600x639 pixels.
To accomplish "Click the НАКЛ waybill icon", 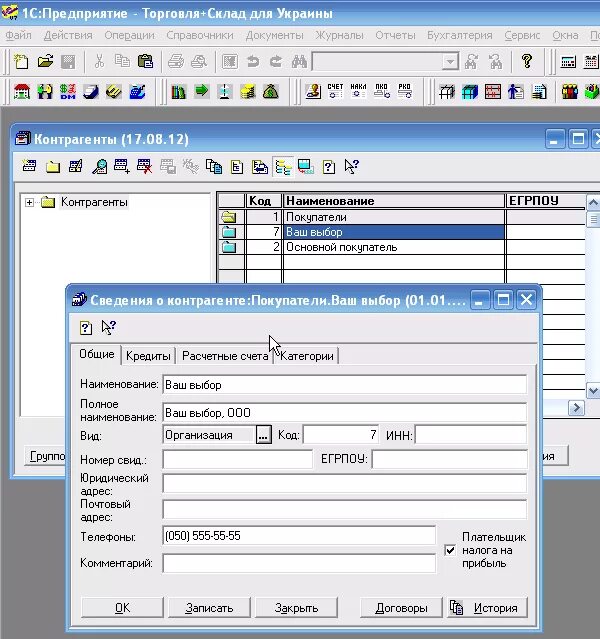I will 358,90.
